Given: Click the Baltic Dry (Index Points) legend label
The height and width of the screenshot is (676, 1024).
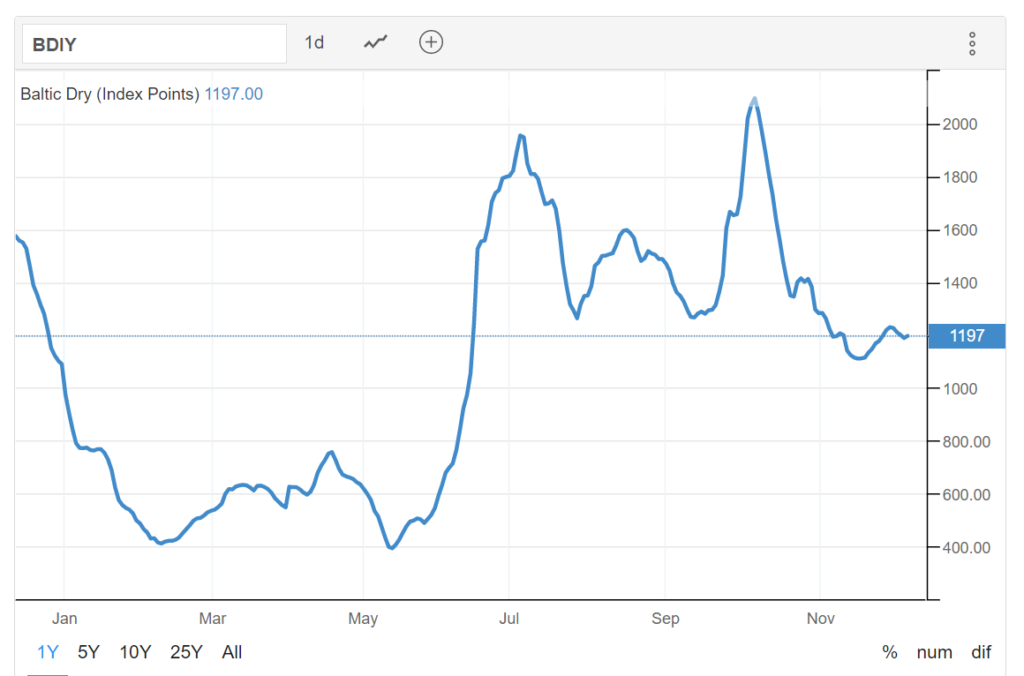Looking at the screenshot, I should [x=110, y=94].
